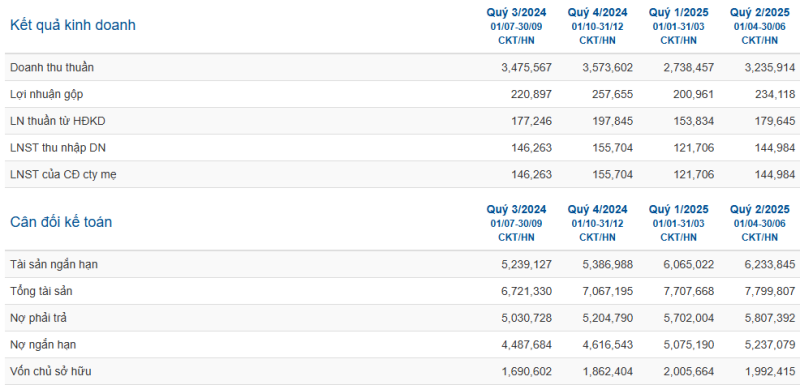Select Quý 2/2025 header in Kết quả kinh doanh
The height and width of the screenshot is (385, 800).
point(760,12)
